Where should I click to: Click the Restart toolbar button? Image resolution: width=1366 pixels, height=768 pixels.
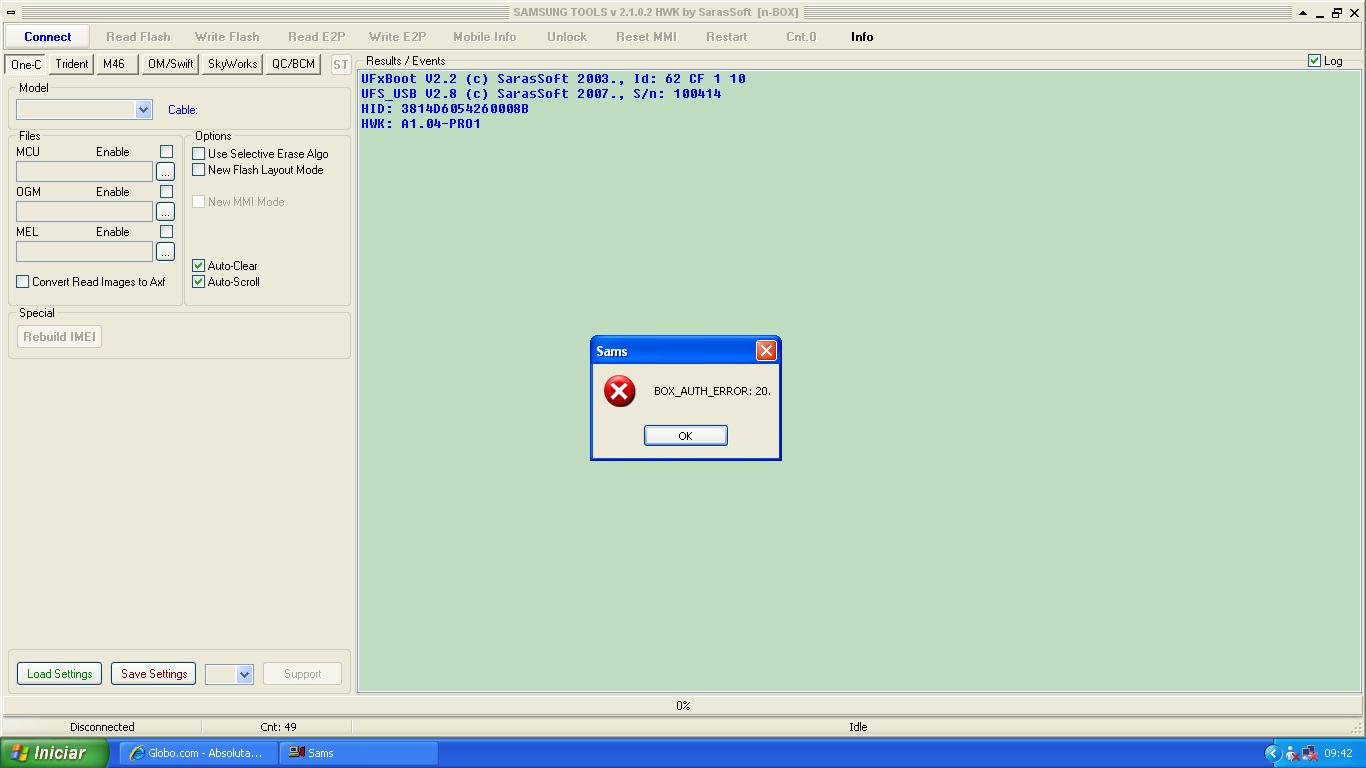tap(726, 37)
